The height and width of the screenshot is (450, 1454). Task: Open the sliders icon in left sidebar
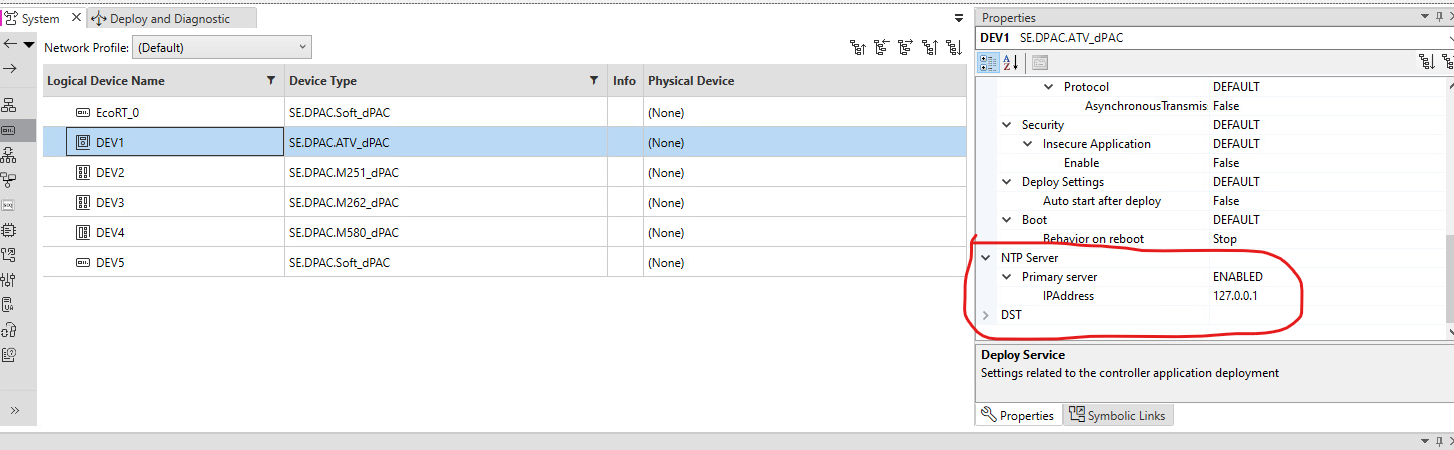(10, 279)
